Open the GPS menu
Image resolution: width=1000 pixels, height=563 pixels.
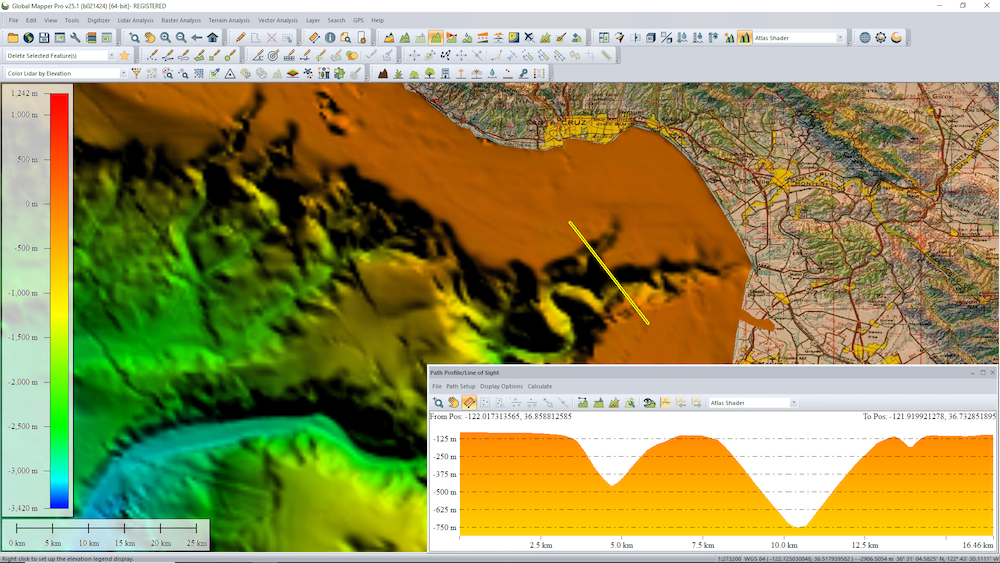(x=358, y=20)
